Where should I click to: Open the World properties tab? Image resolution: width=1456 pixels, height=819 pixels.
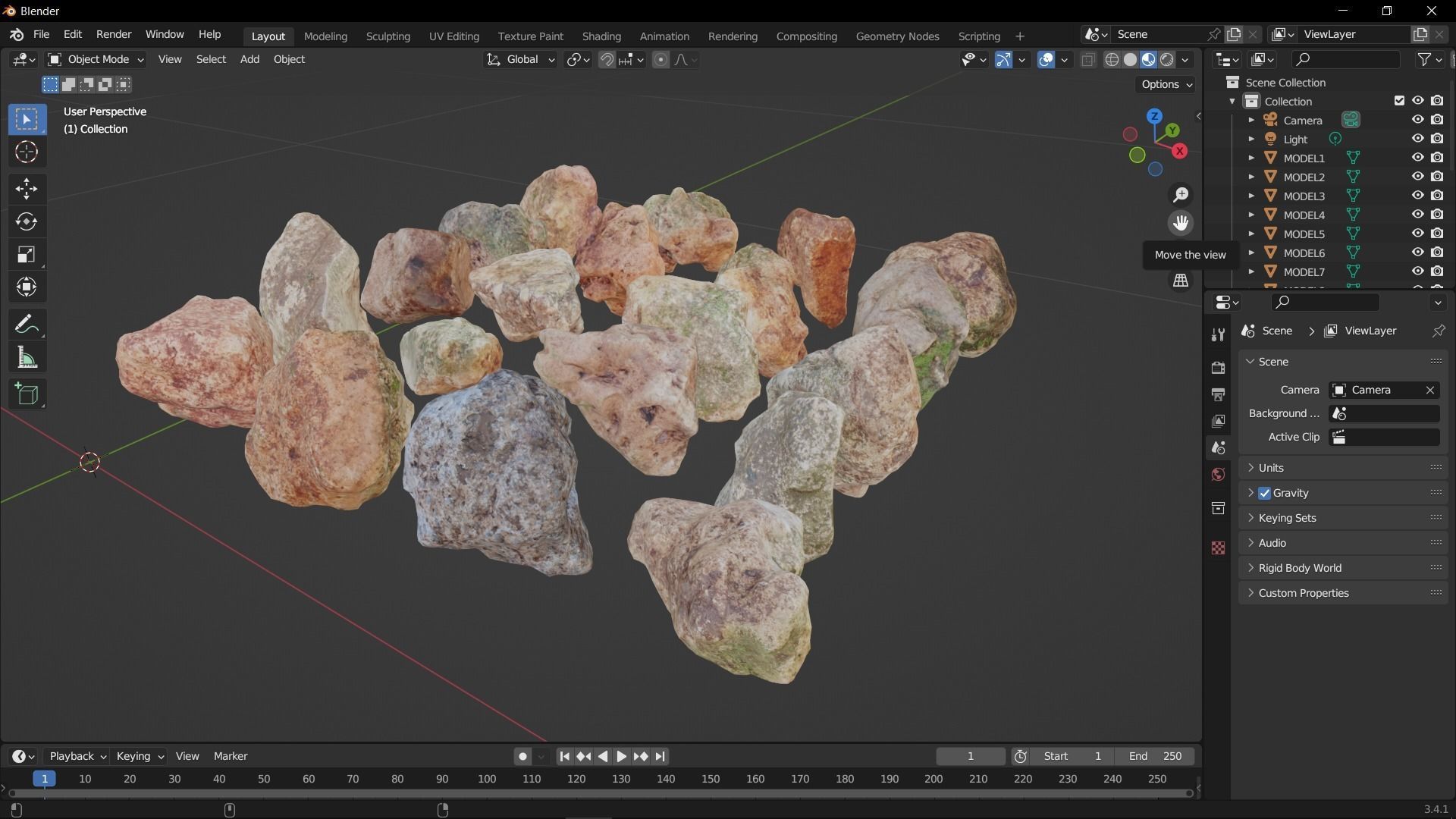click(1218, 475)
